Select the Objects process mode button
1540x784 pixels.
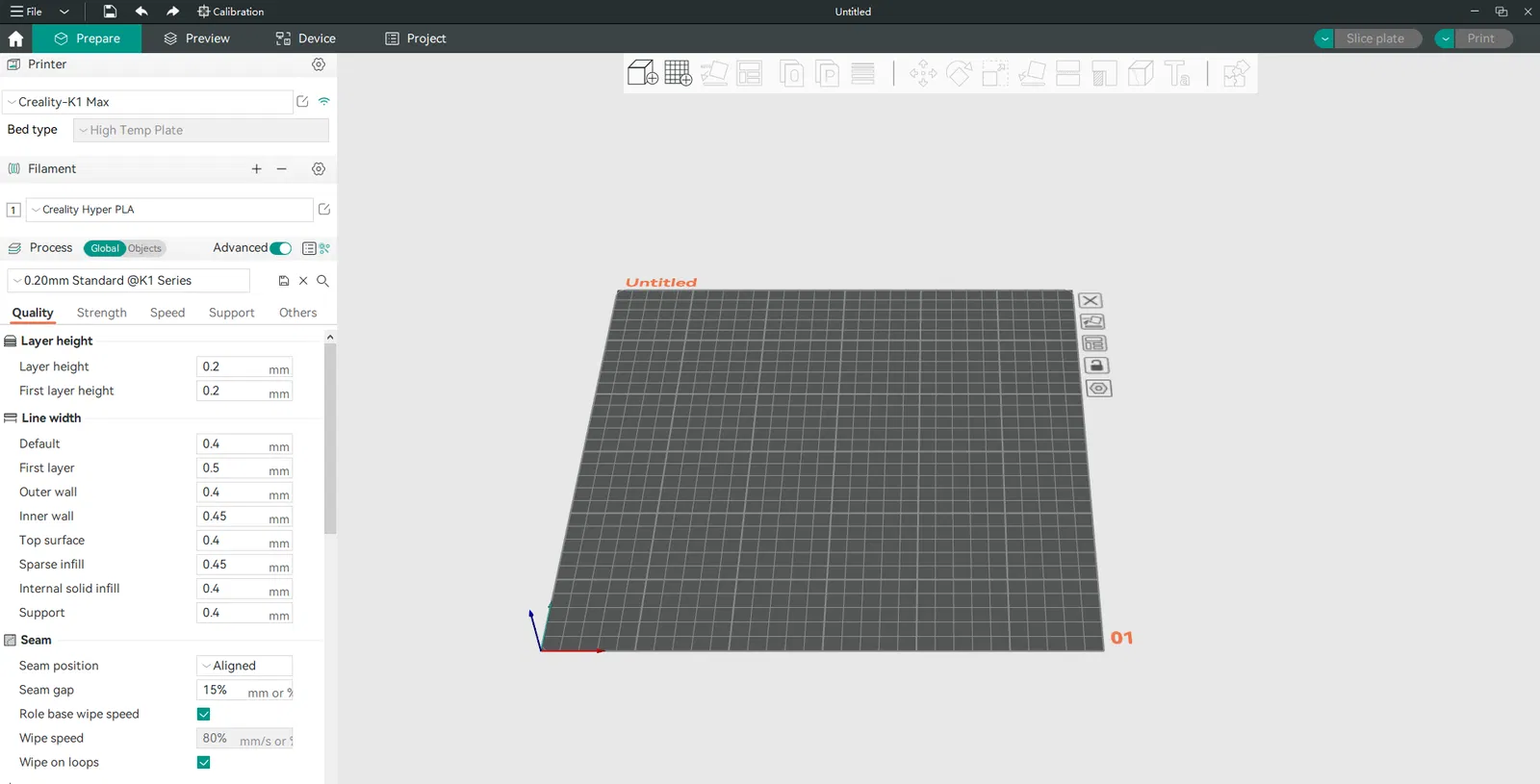pos(145,248)
